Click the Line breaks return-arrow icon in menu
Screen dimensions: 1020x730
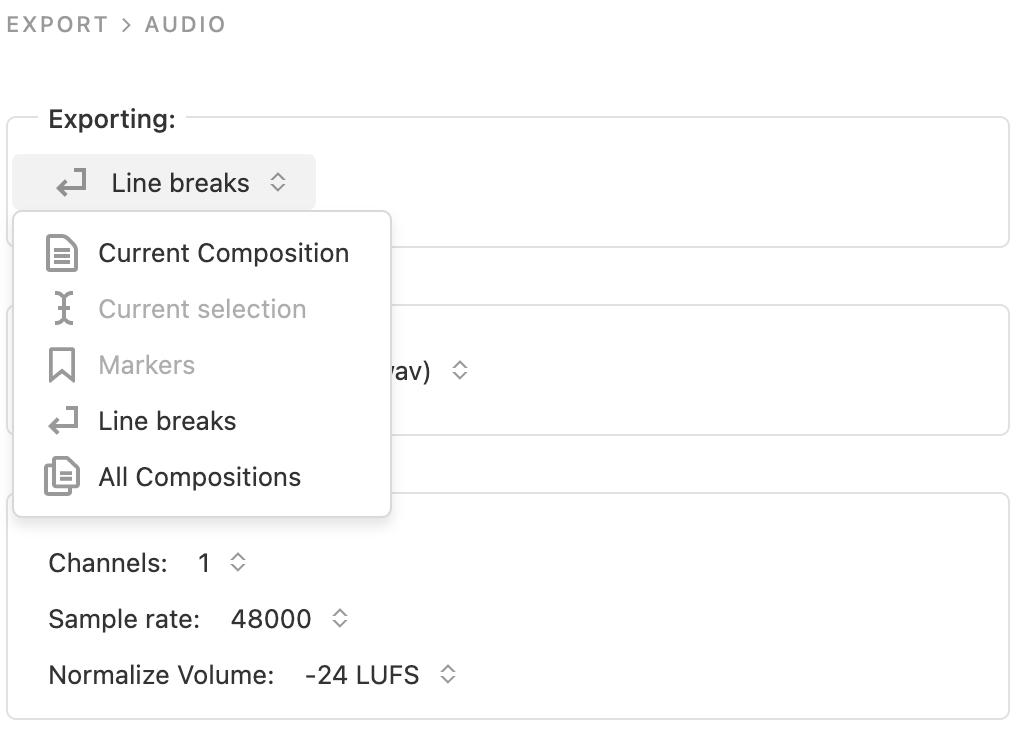click(63, 421)
